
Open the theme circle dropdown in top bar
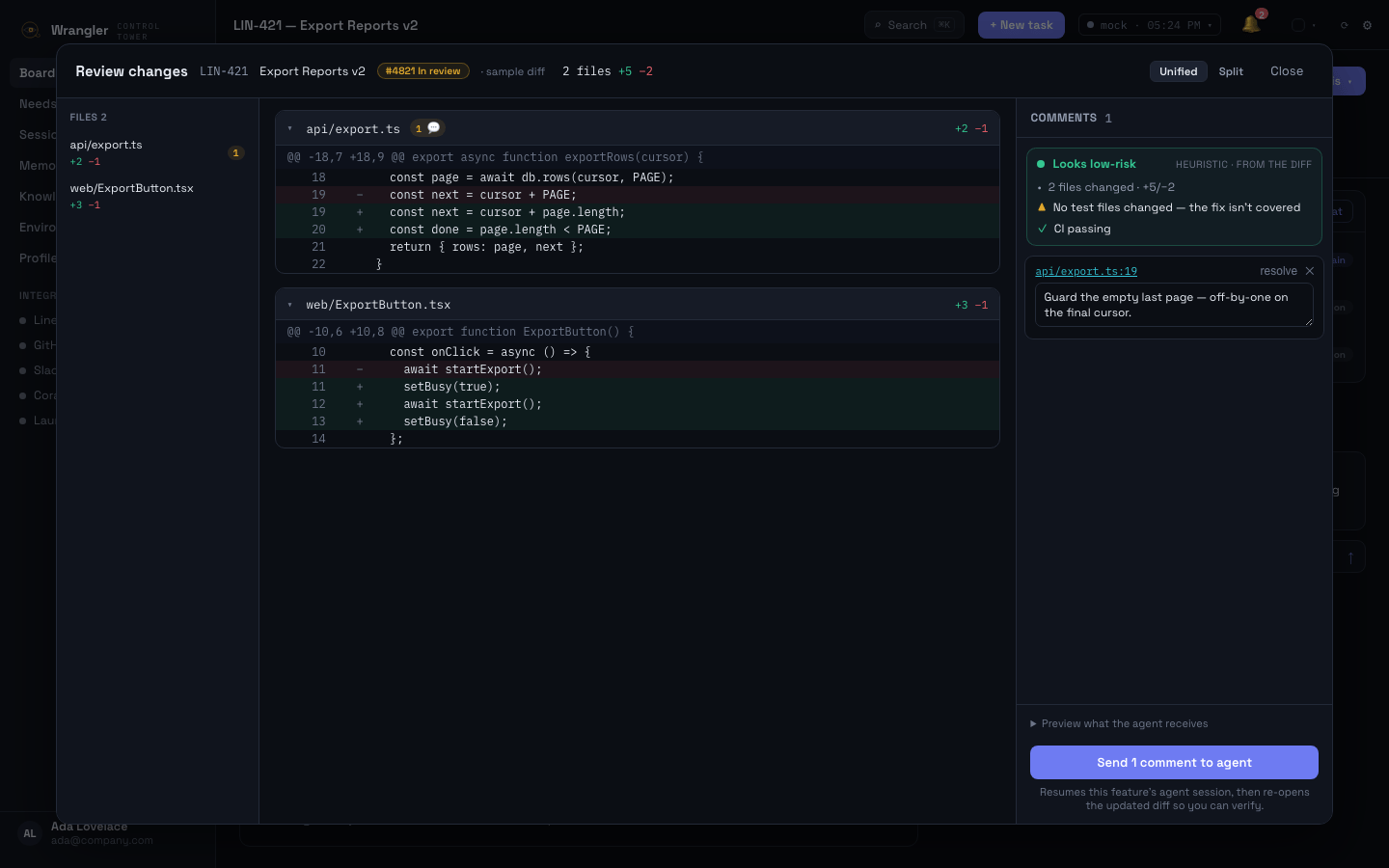point(1304,25)
